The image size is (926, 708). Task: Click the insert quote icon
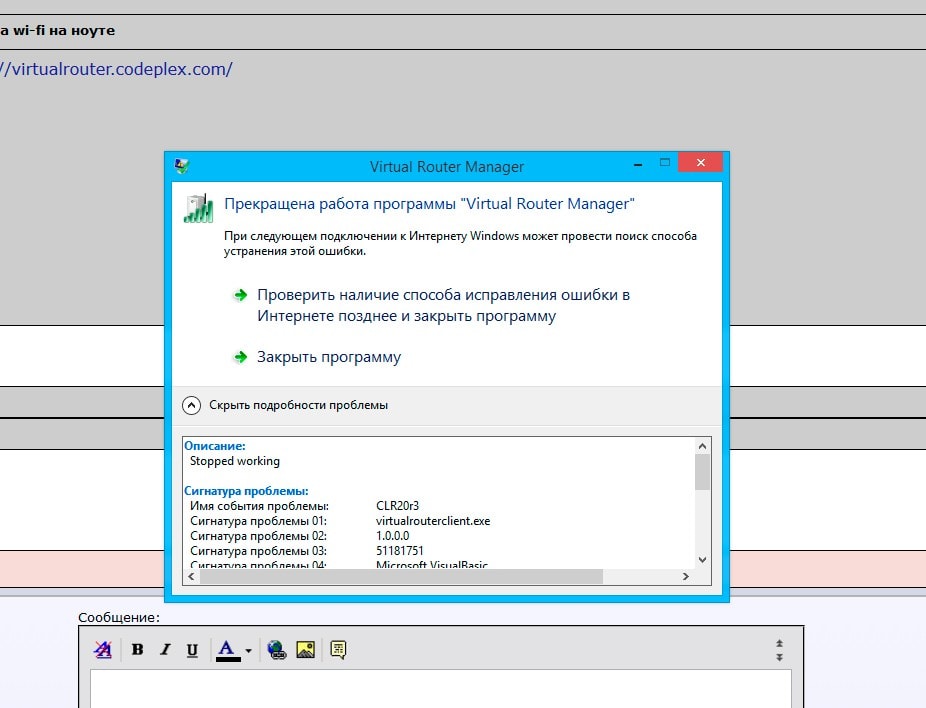338,649
